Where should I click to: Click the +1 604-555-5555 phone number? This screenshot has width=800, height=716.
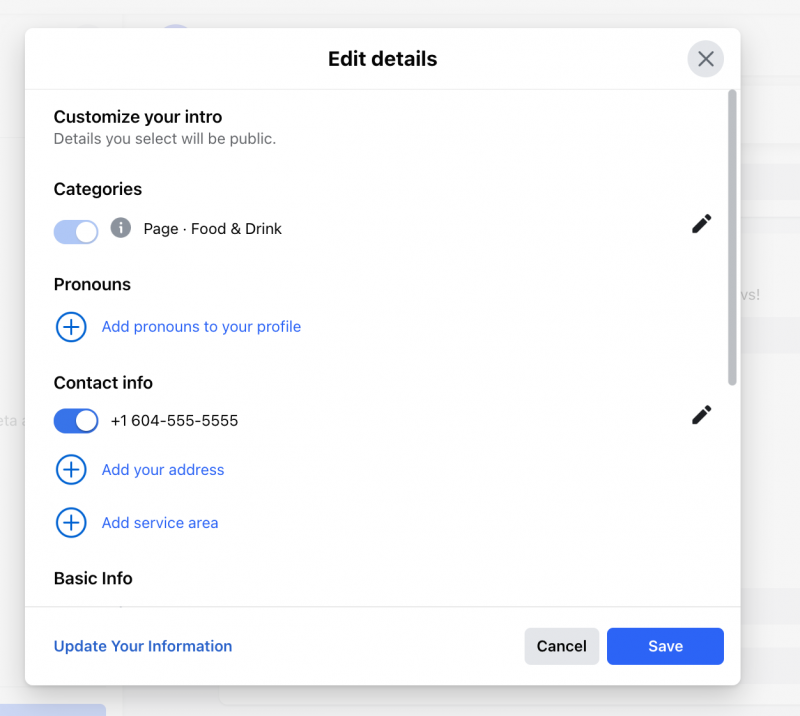(174, 421)
